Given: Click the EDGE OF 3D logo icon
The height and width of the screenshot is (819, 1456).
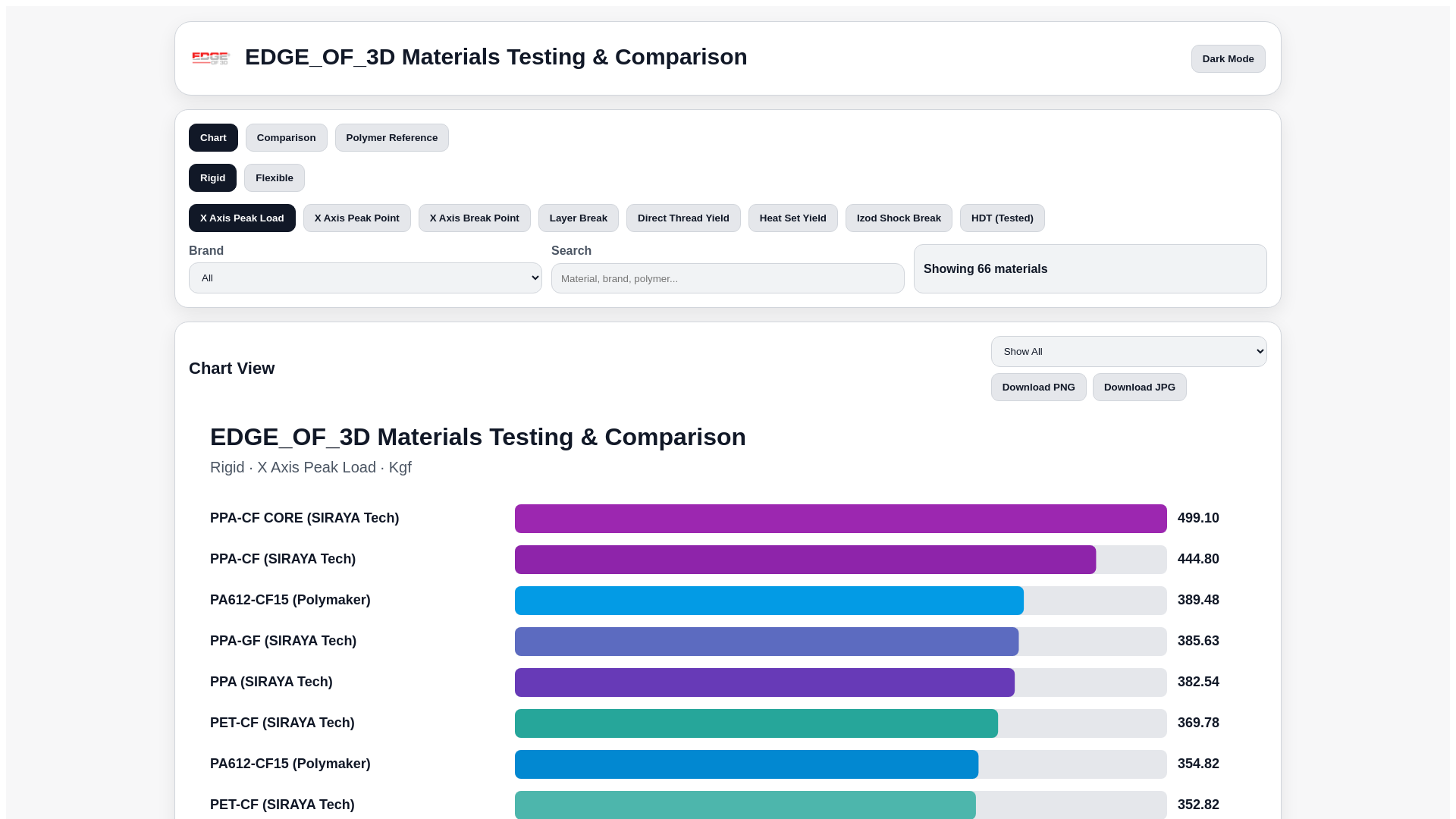Looking at the screenshot, I should [211, 58].
